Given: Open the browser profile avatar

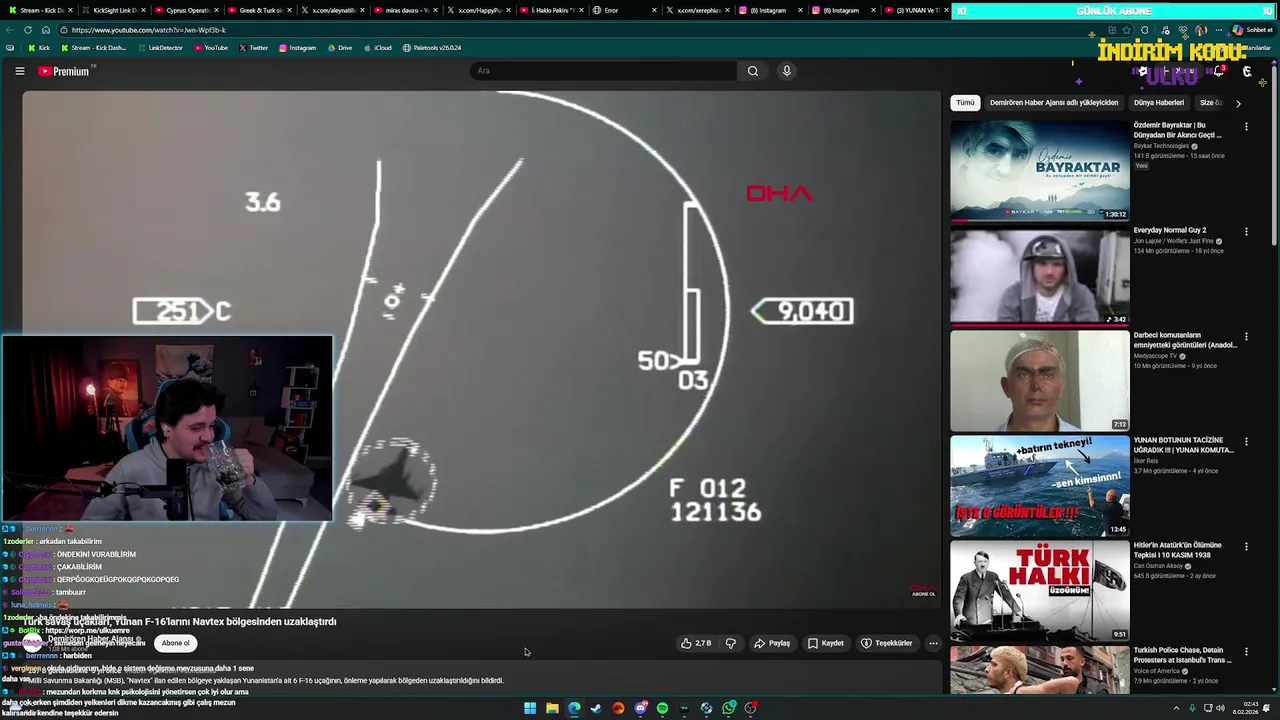Looking at the screenshot, I should pyautogui.click(x=1200, y=30).
